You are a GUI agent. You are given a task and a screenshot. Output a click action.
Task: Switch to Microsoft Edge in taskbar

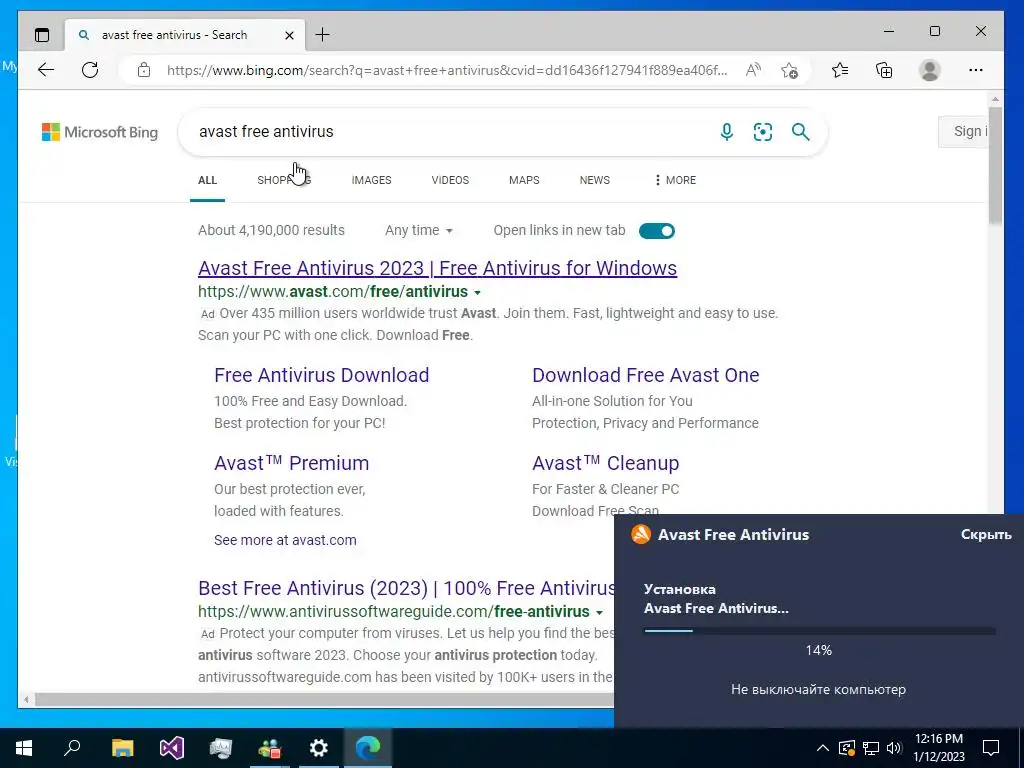[x=368, y=748]
